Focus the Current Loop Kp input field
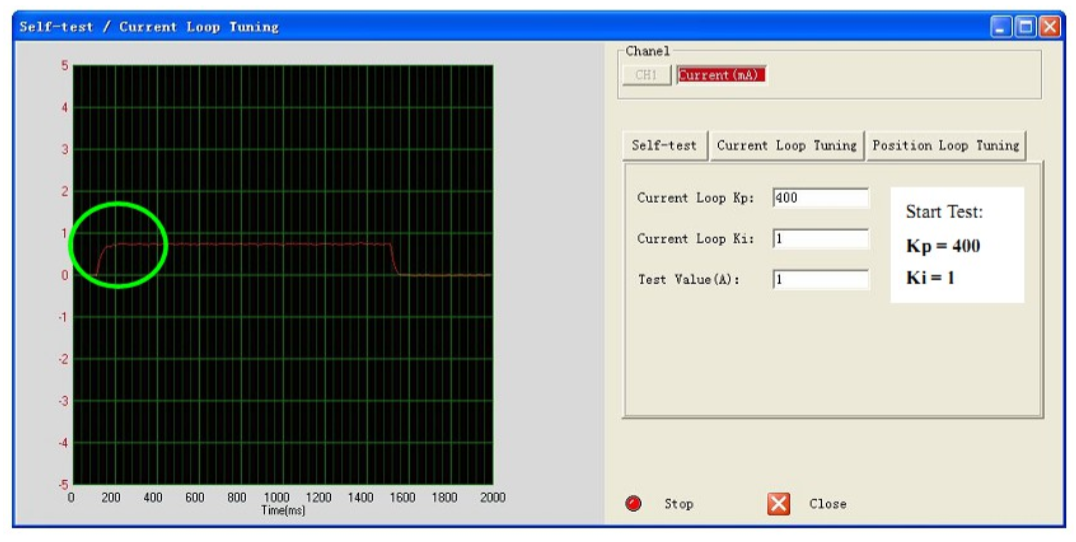Screen dimensions: 1076x542 tap(820, 198)
